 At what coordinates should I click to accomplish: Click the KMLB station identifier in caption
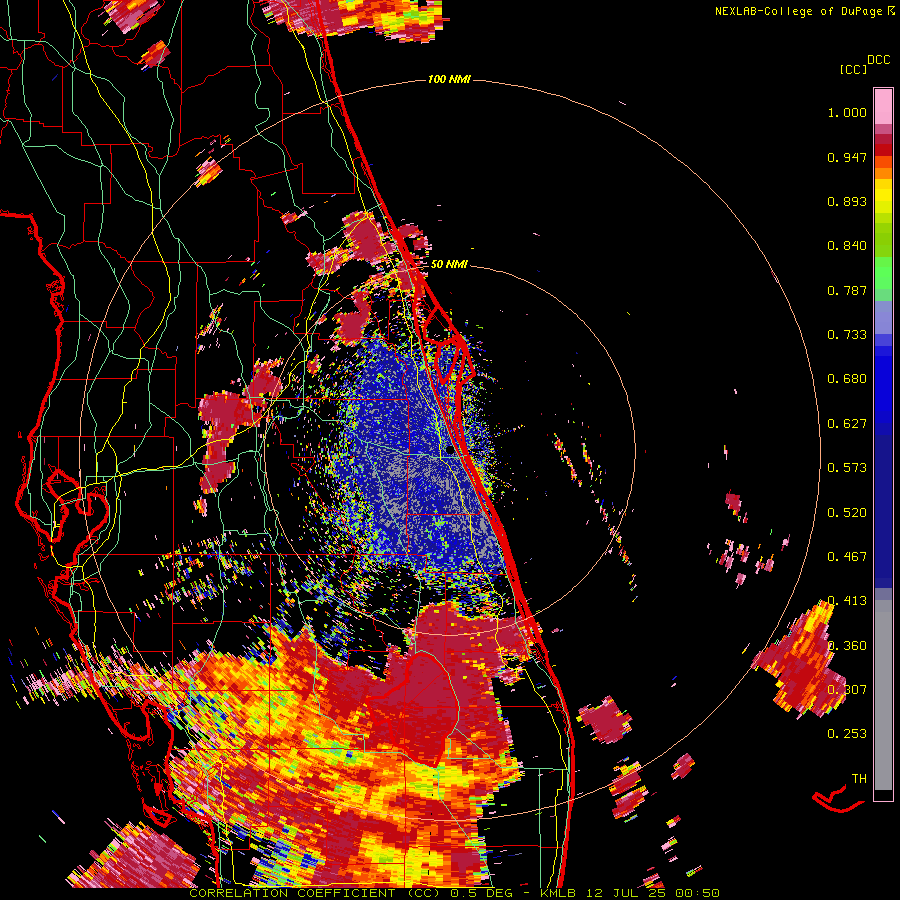point(560,893)
